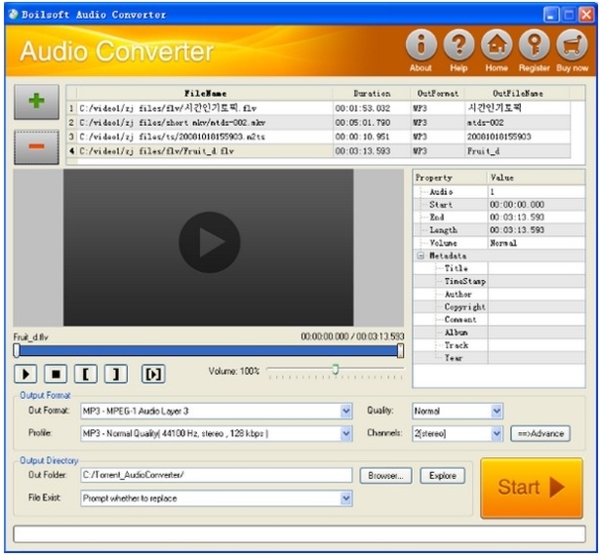Viewport: 600px width, 555px height.
Task: Click the large play overlay in preview
Action: coord(209,242)
